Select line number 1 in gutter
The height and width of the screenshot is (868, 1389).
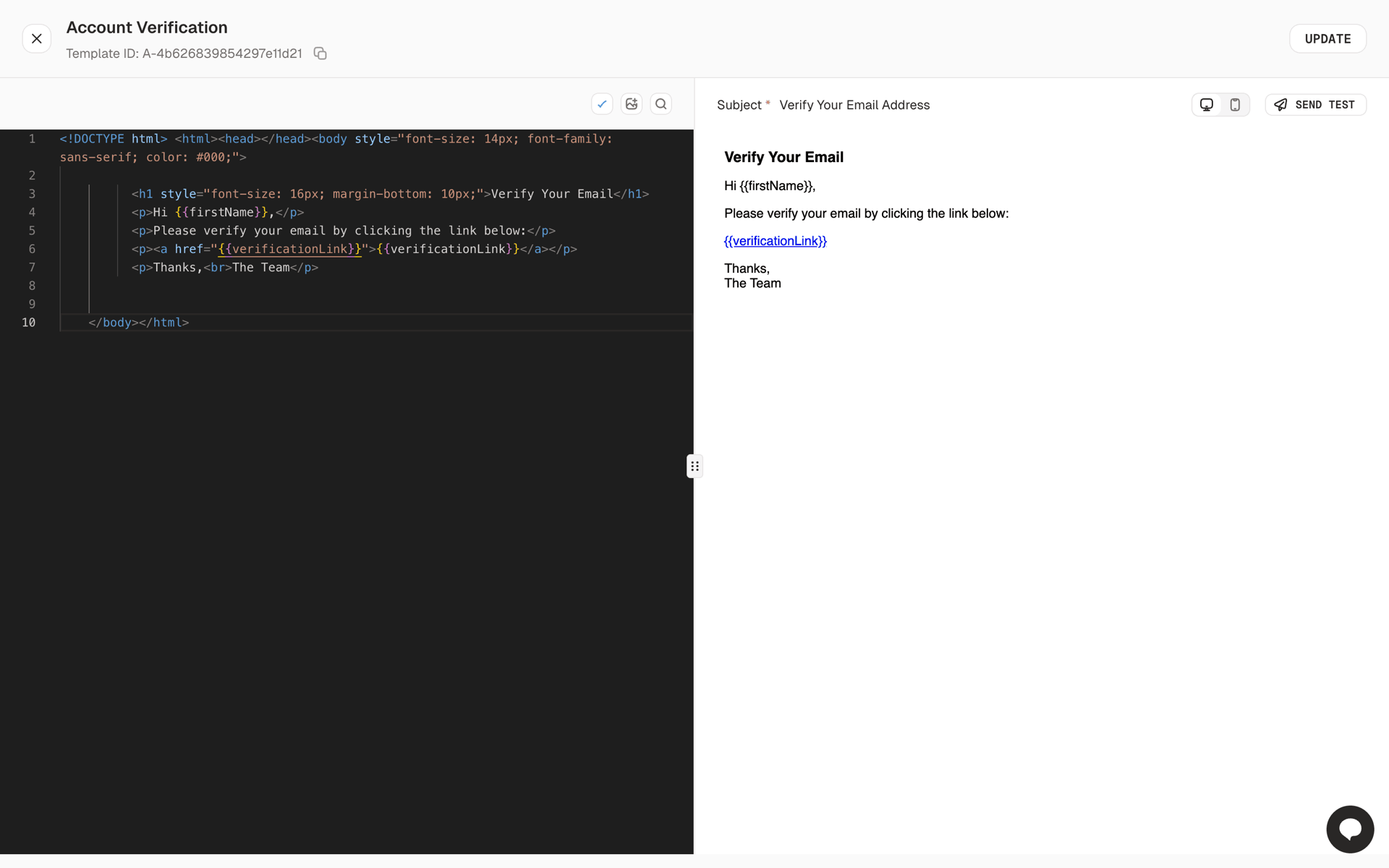(x=32, y=139)
